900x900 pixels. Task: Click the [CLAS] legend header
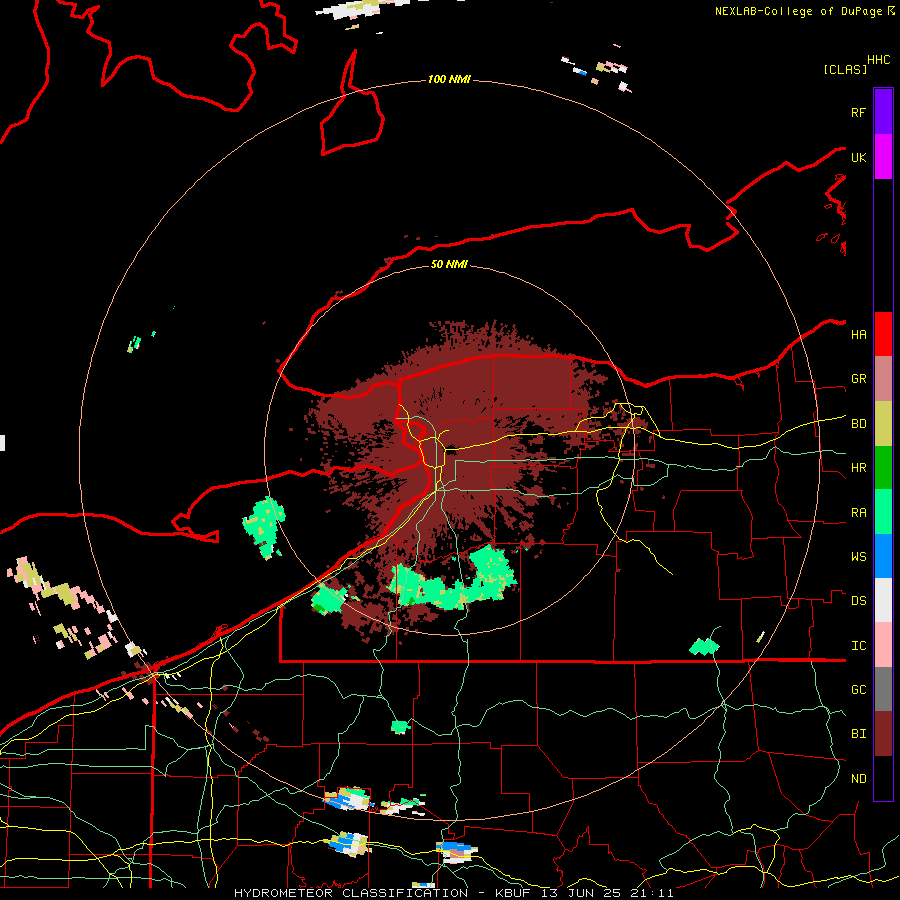coord(844,69)
